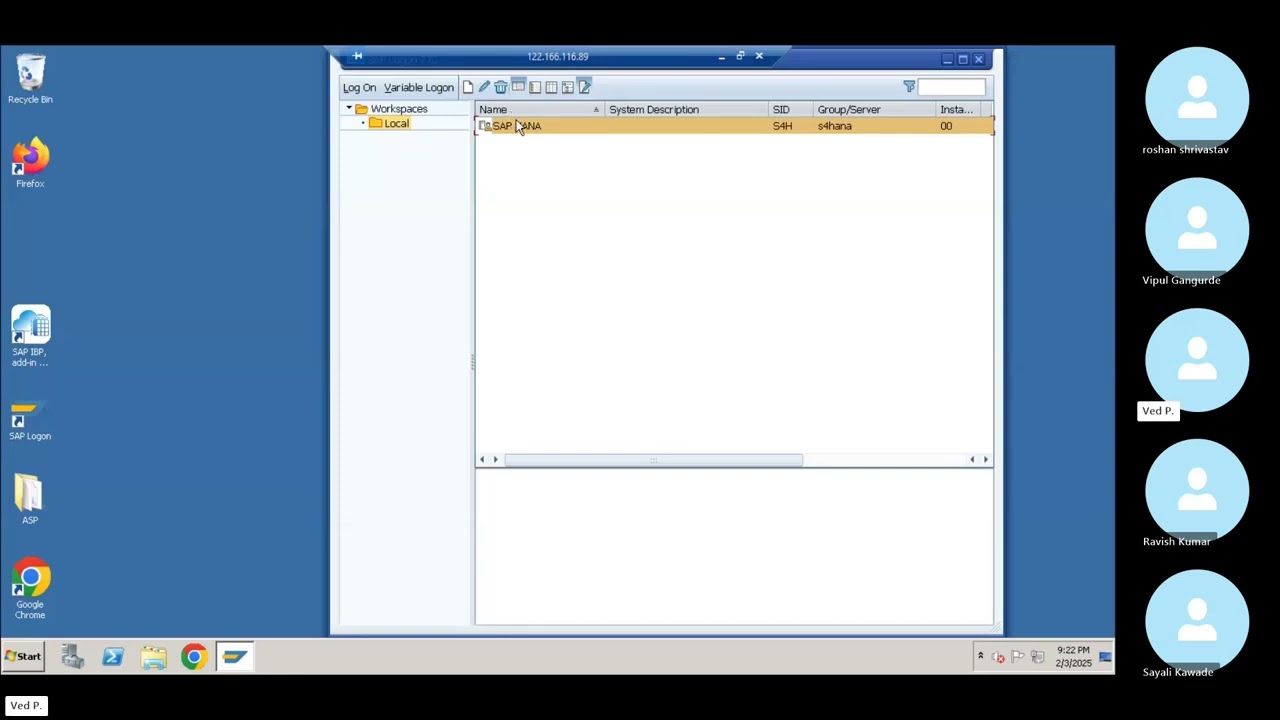Click the Action Center flag tray icon
This screenshot has height=720, width=1280.
tap(1018, 657)
